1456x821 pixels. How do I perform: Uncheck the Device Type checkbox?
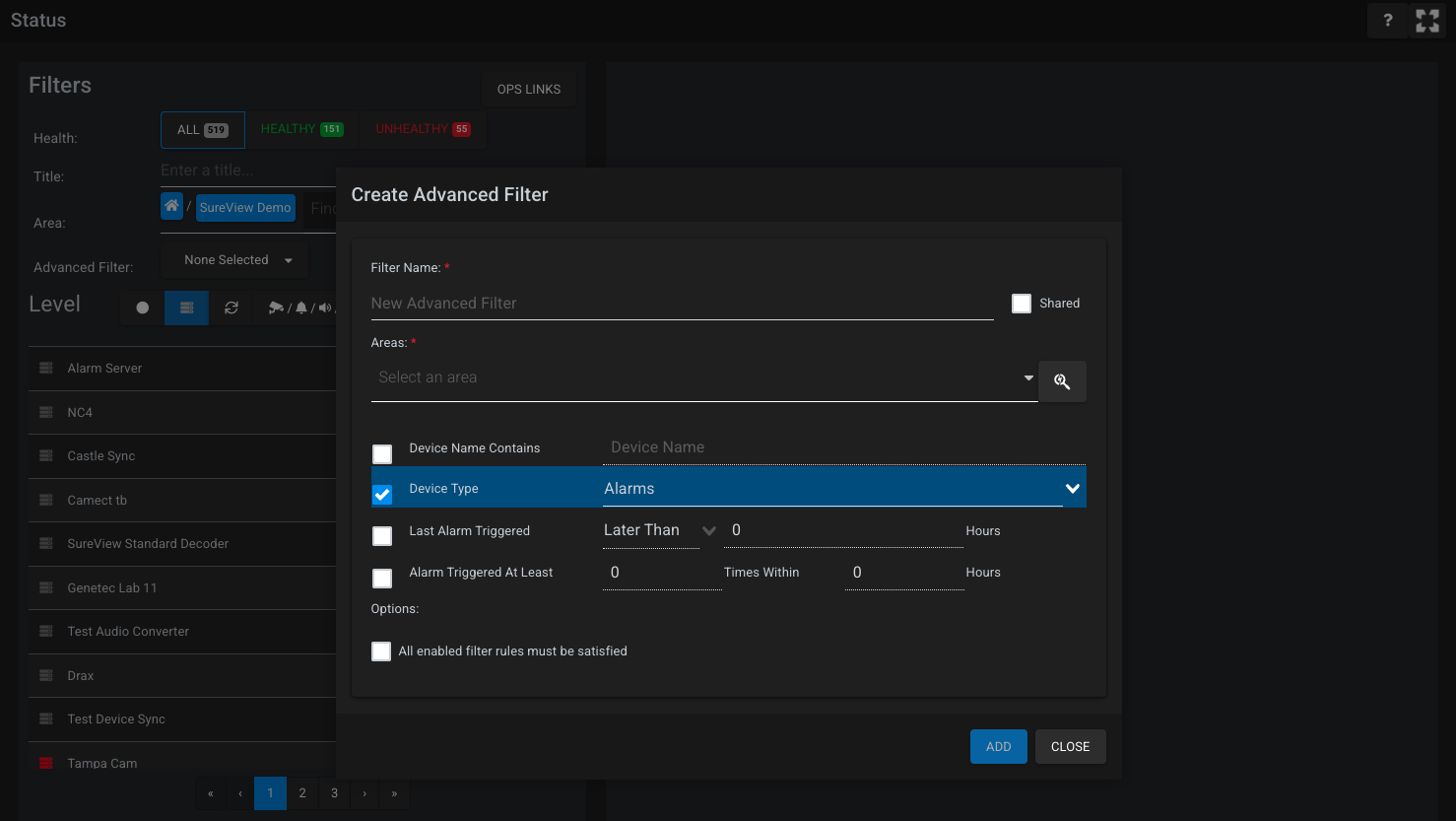click(382, 494)
